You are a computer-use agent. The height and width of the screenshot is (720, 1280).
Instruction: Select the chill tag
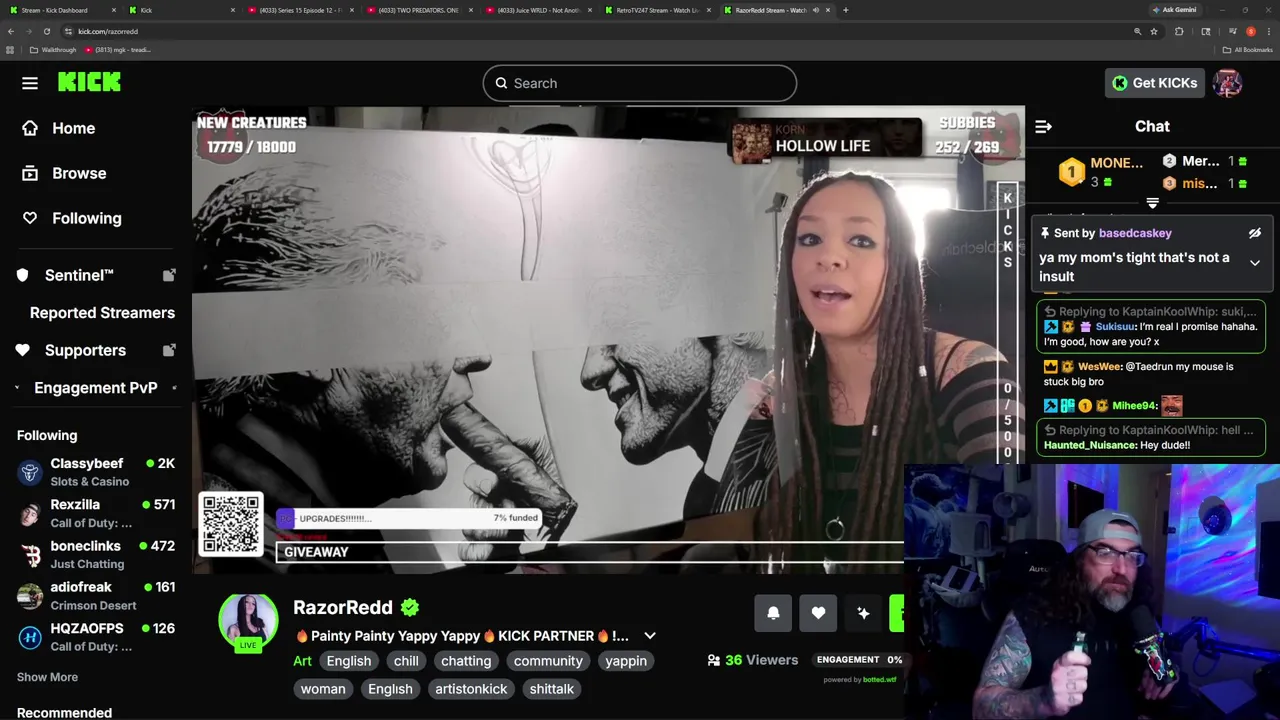click(406, 661)
